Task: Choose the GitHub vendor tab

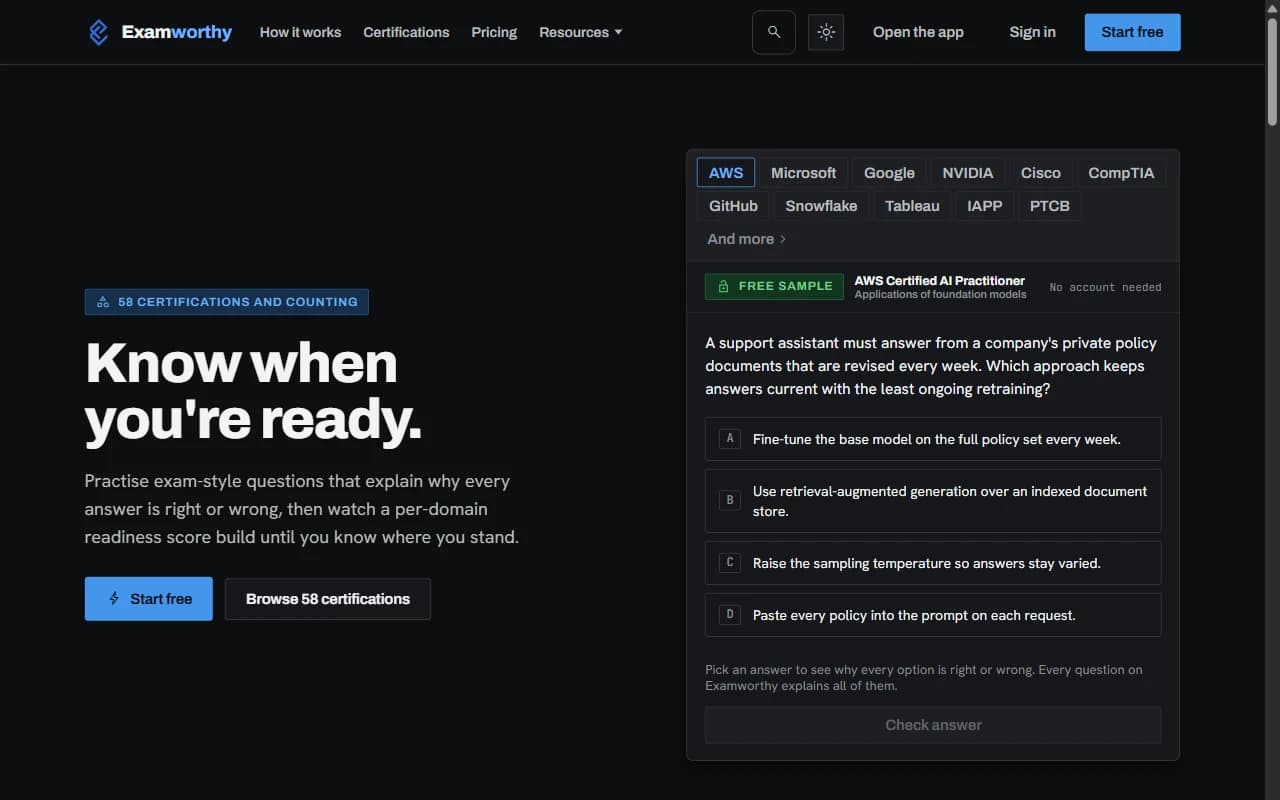Action: (x=733, y=205)
